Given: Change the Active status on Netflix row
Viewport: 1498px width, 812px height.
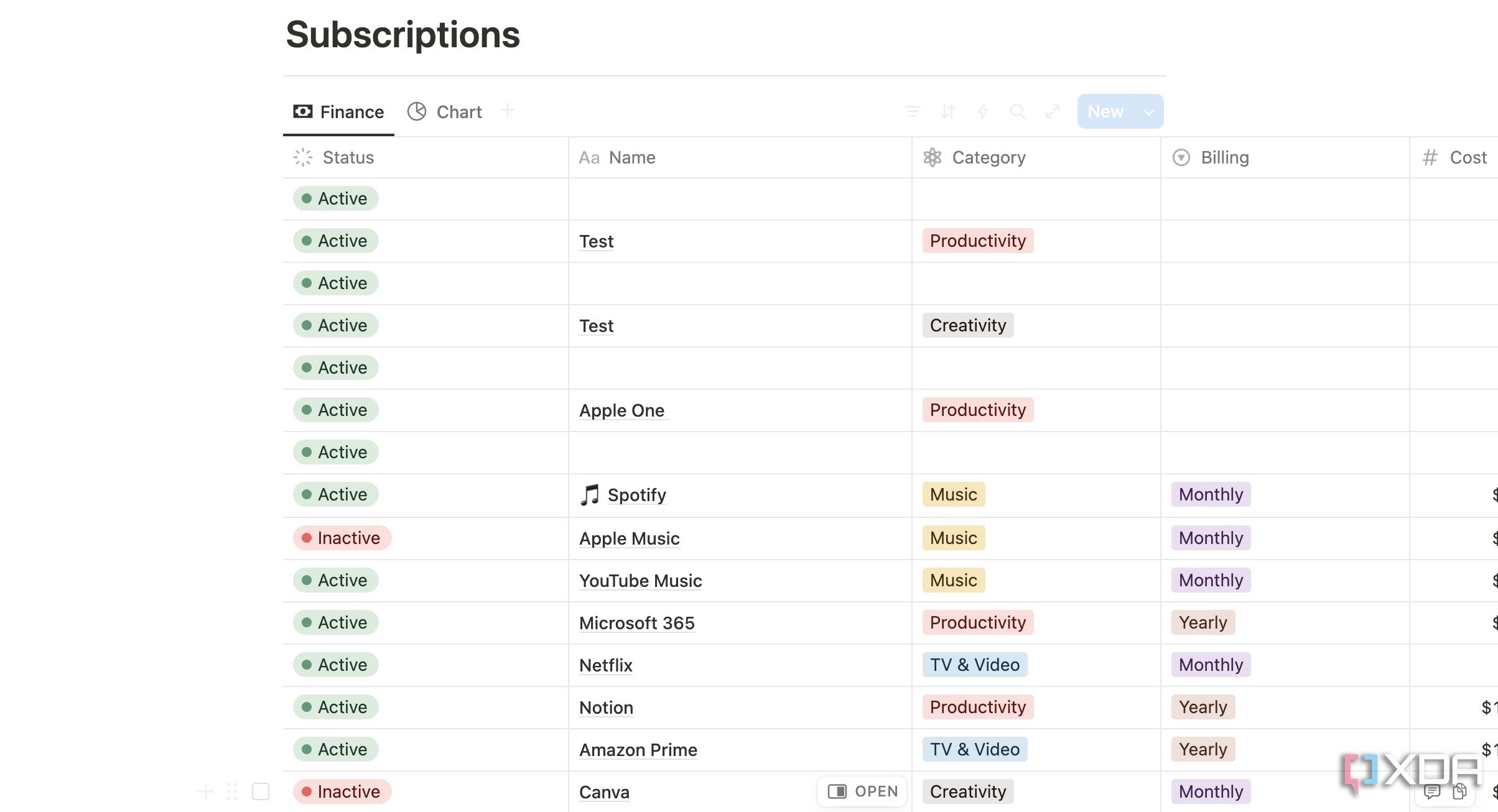Looking at the screenshot, I should [x=336, y=665].
